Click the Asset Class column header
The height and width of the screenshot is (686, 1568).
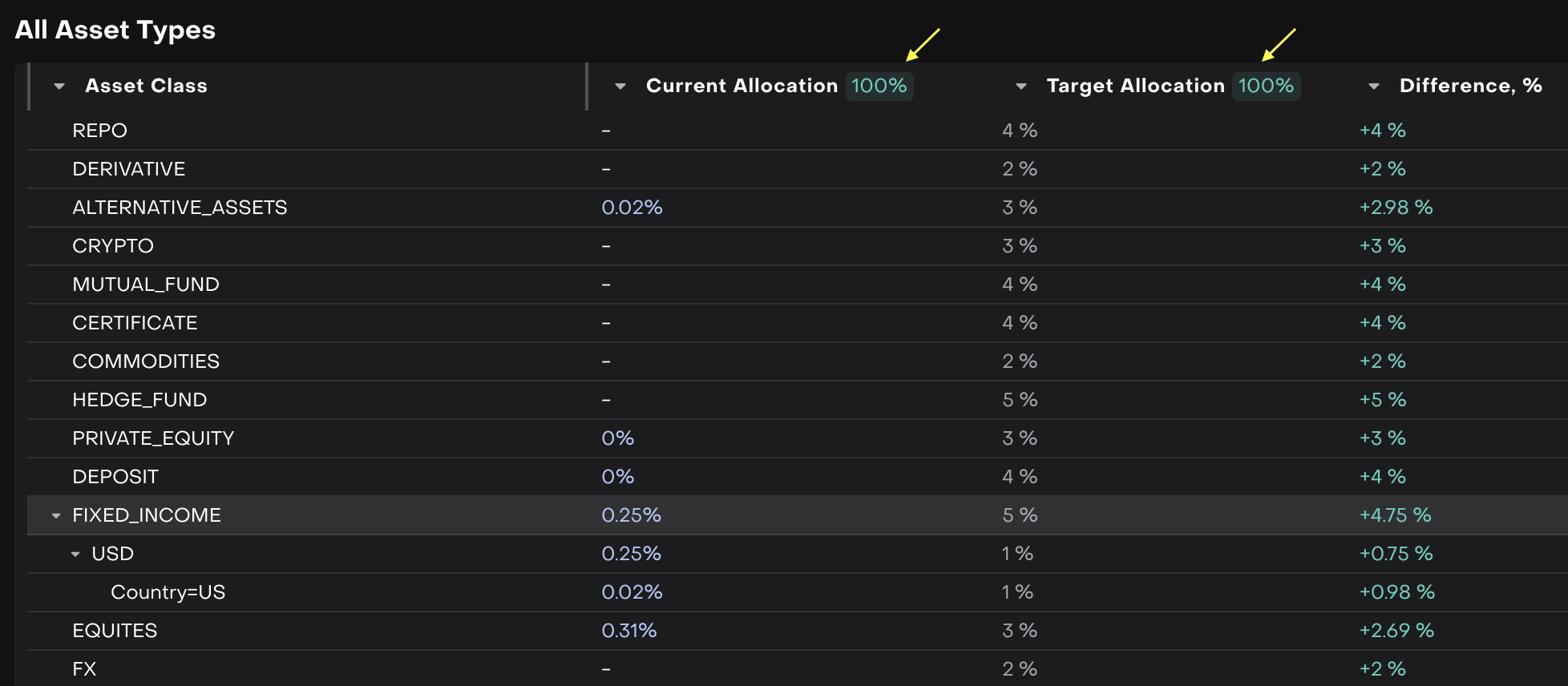pyautogui.click(x=146, y=86)
